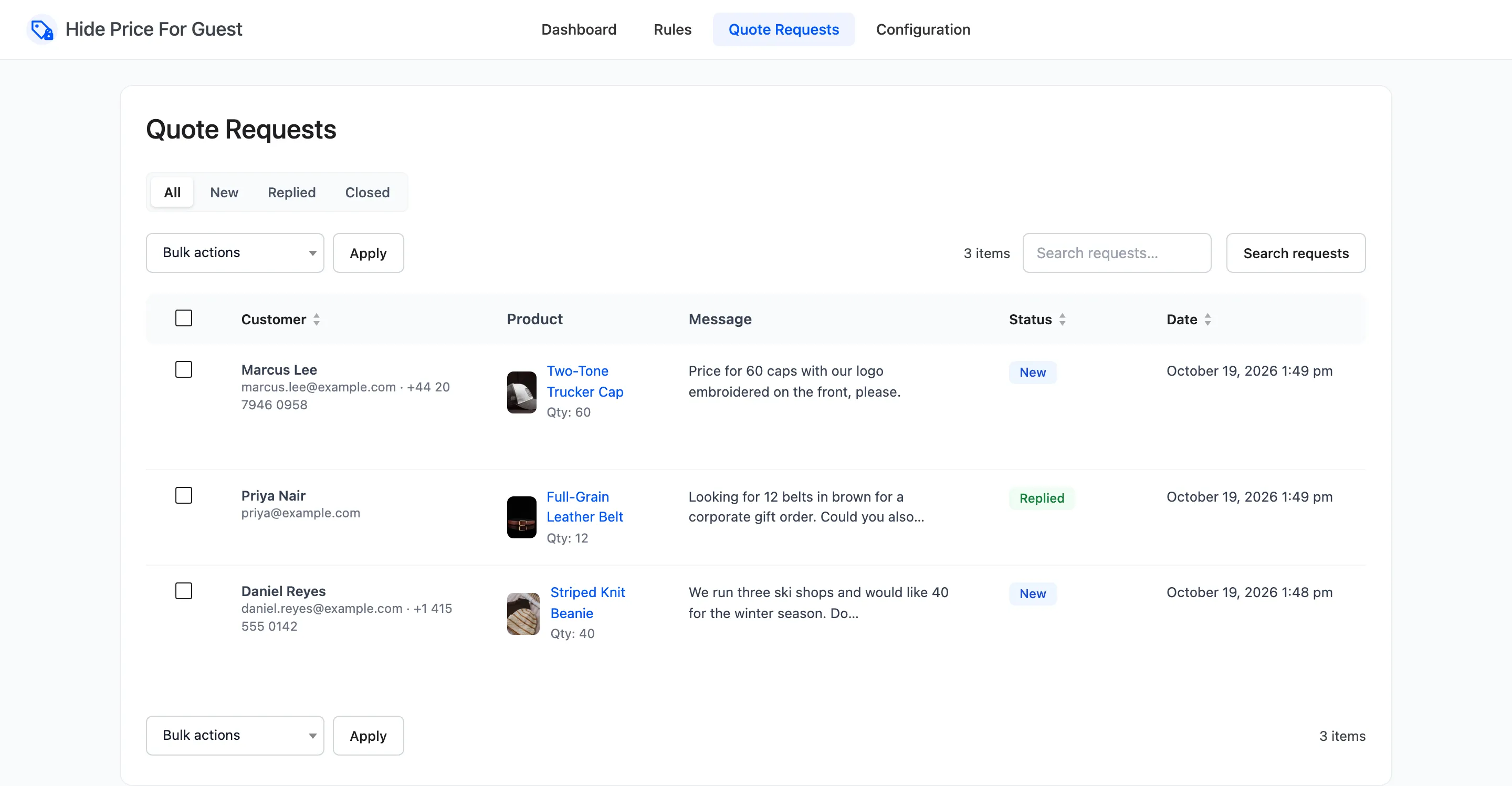Check the Daniel Reyes row checkbox

[x=184, y=591]
